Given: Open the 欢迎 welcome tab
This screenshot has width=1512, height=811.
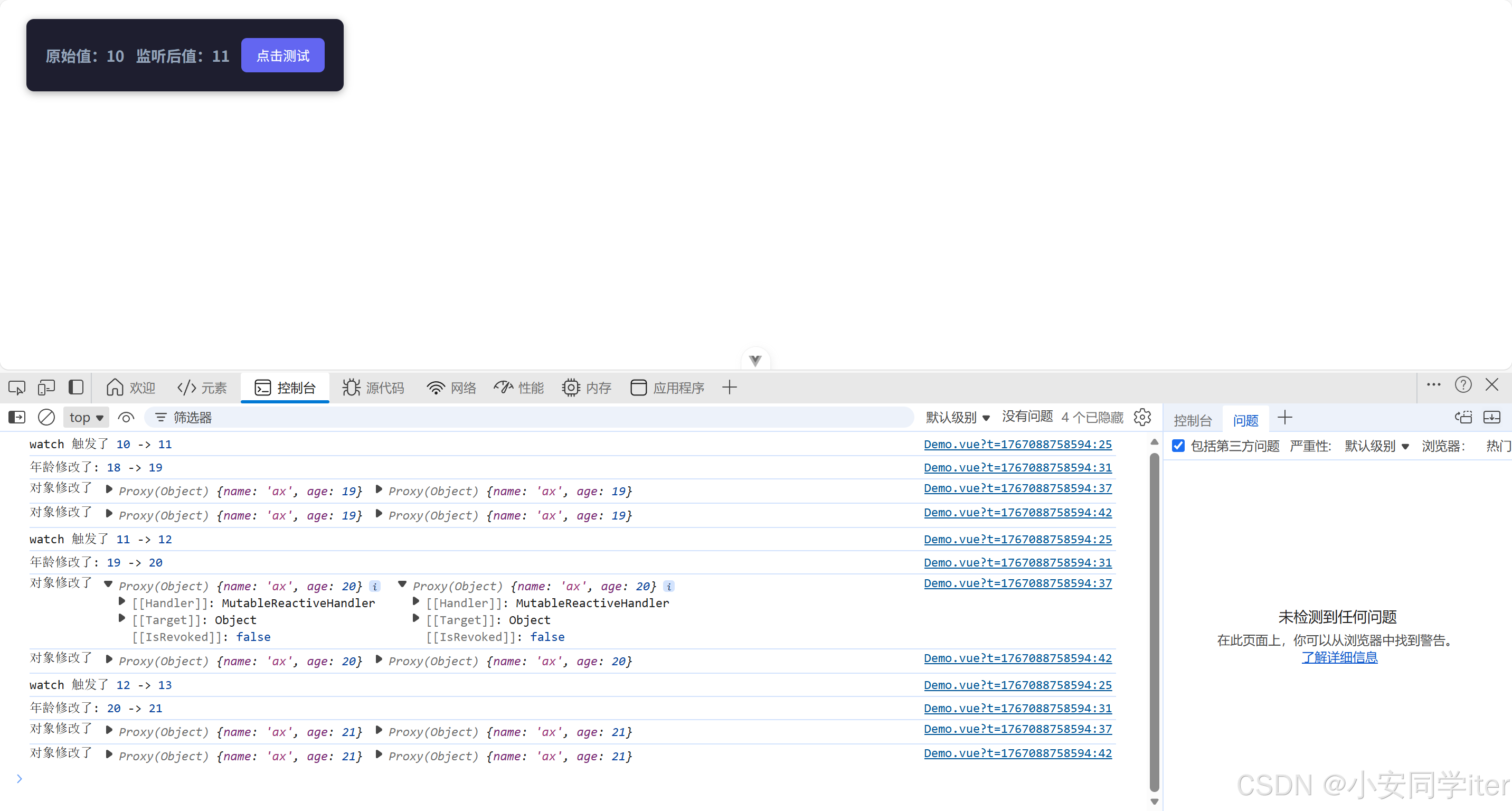Looking at the screenshot, I should click(130, 388).
